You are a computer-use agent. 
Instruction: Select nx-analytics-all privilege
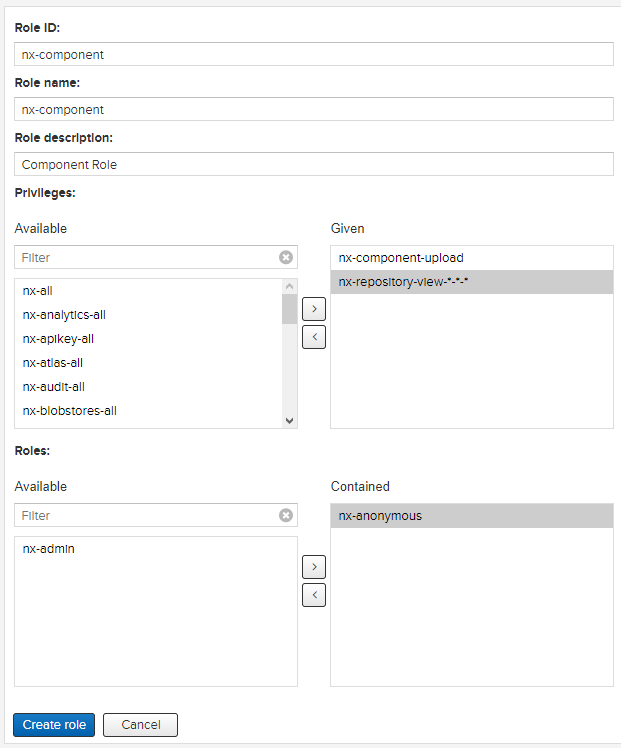(148, 315)
